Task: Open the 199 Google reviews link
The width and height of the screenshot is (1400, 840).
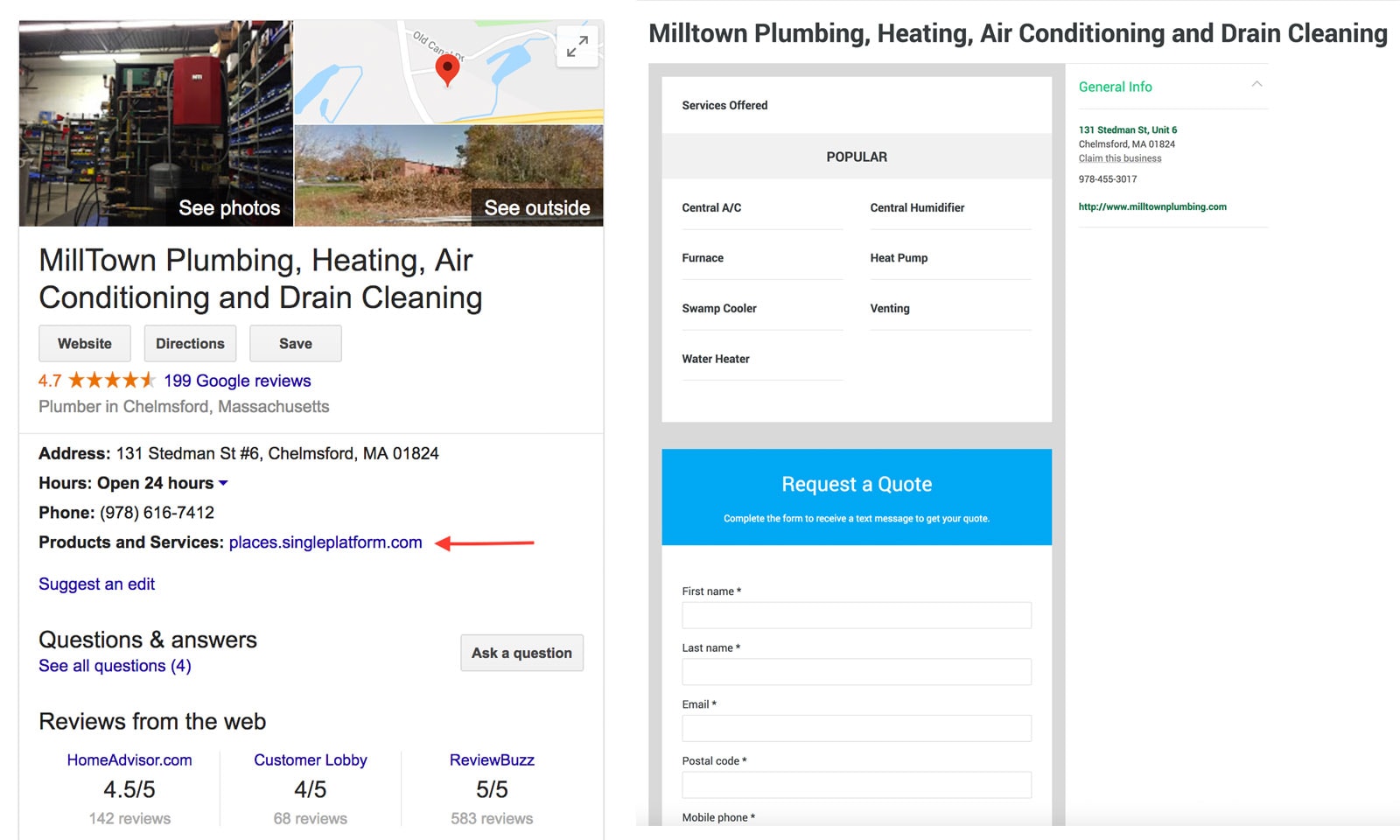Action: point(237,381)
